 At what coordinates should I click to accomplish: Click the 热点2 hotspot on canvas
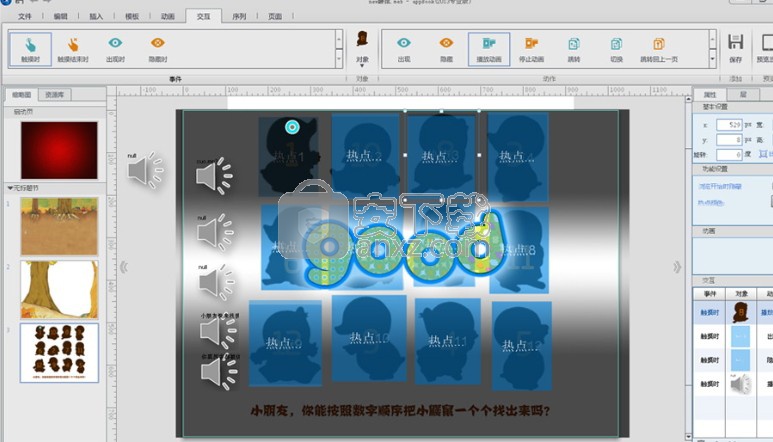[x=365, y=155]
